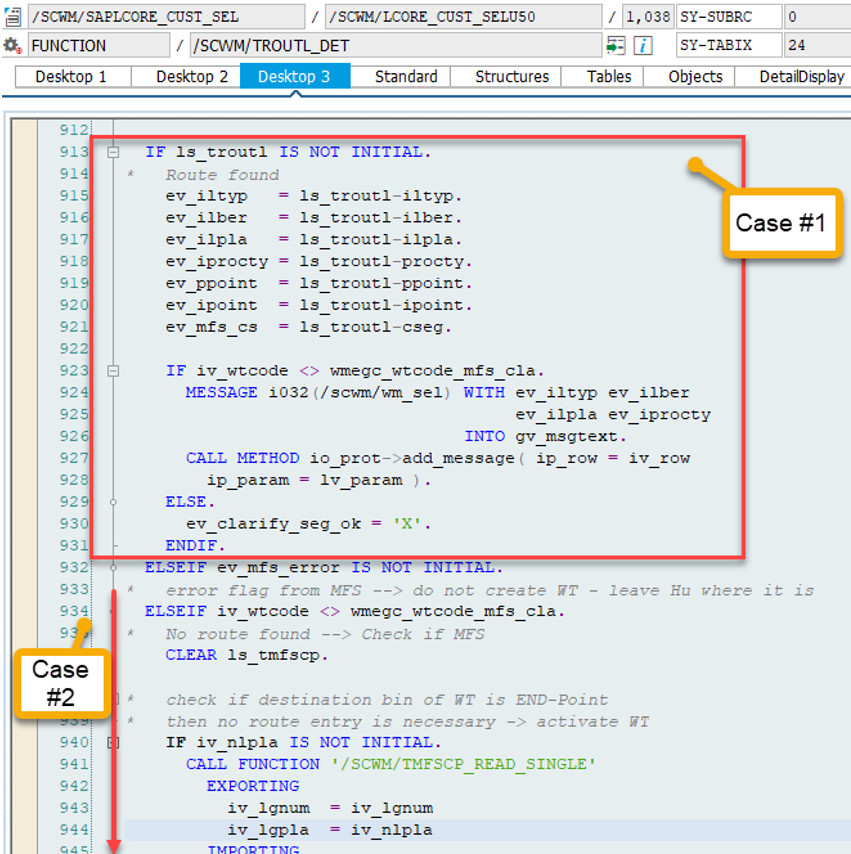Click the /SCWM/TROUTL_DET function name field
The image size is (851, 854).
(396, 46)
